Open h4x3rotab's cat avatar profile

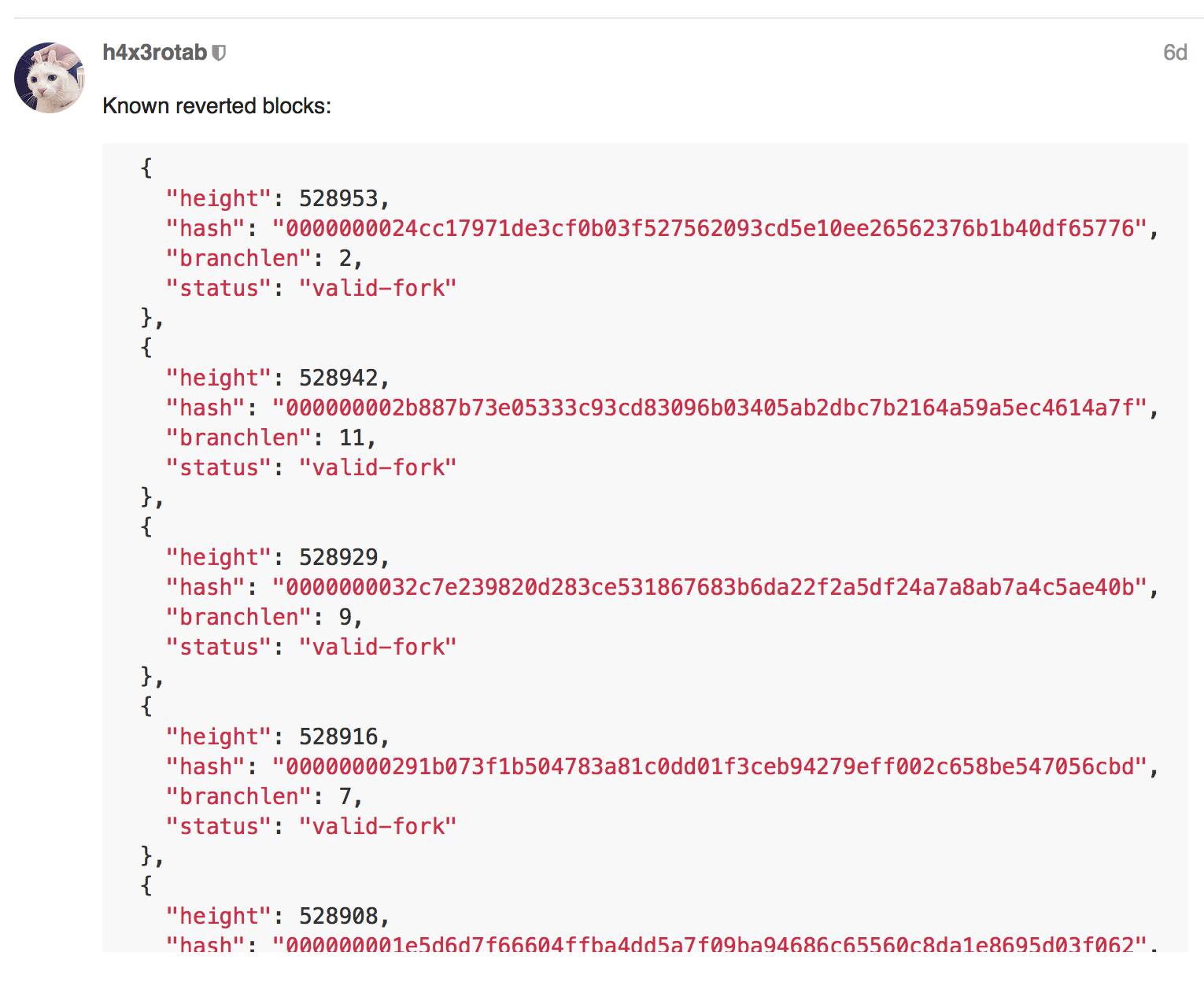coord(50,78)
